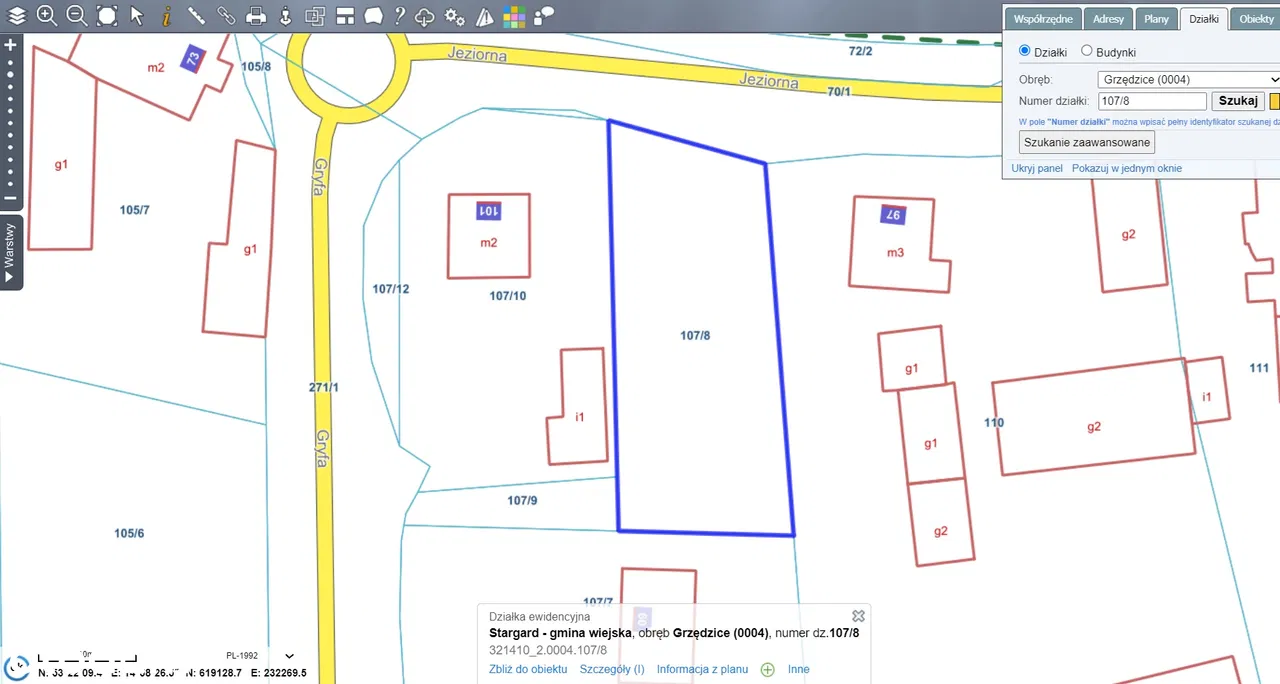The width and height of the screenshot is (1280, 684).
Task: Click the Szukaj button
Action: 1238,101
